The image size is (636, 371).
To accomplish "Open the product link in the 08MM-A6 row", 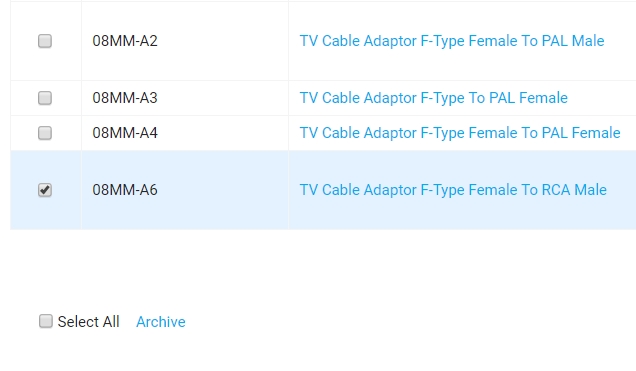I will (453, 190).
